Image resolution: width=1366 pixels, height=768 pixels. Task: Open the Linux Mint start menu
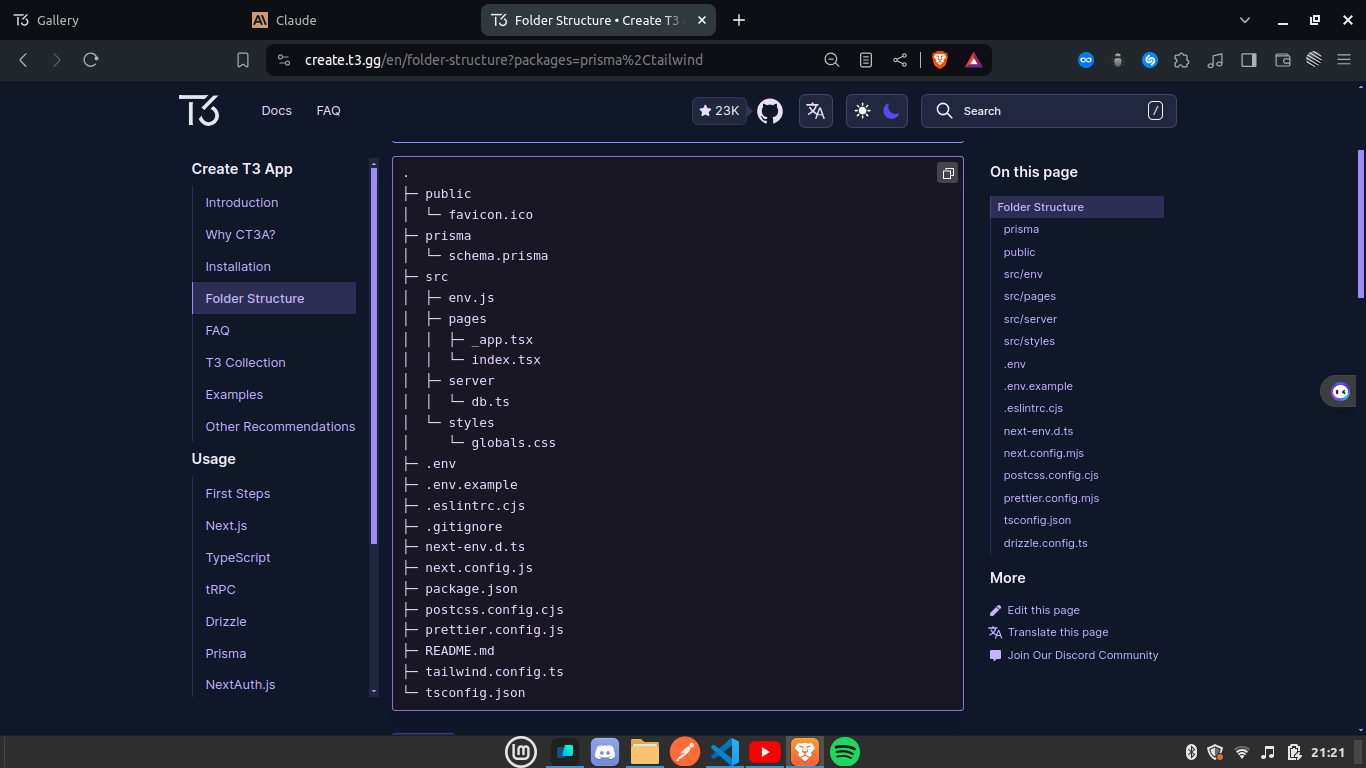521,752
